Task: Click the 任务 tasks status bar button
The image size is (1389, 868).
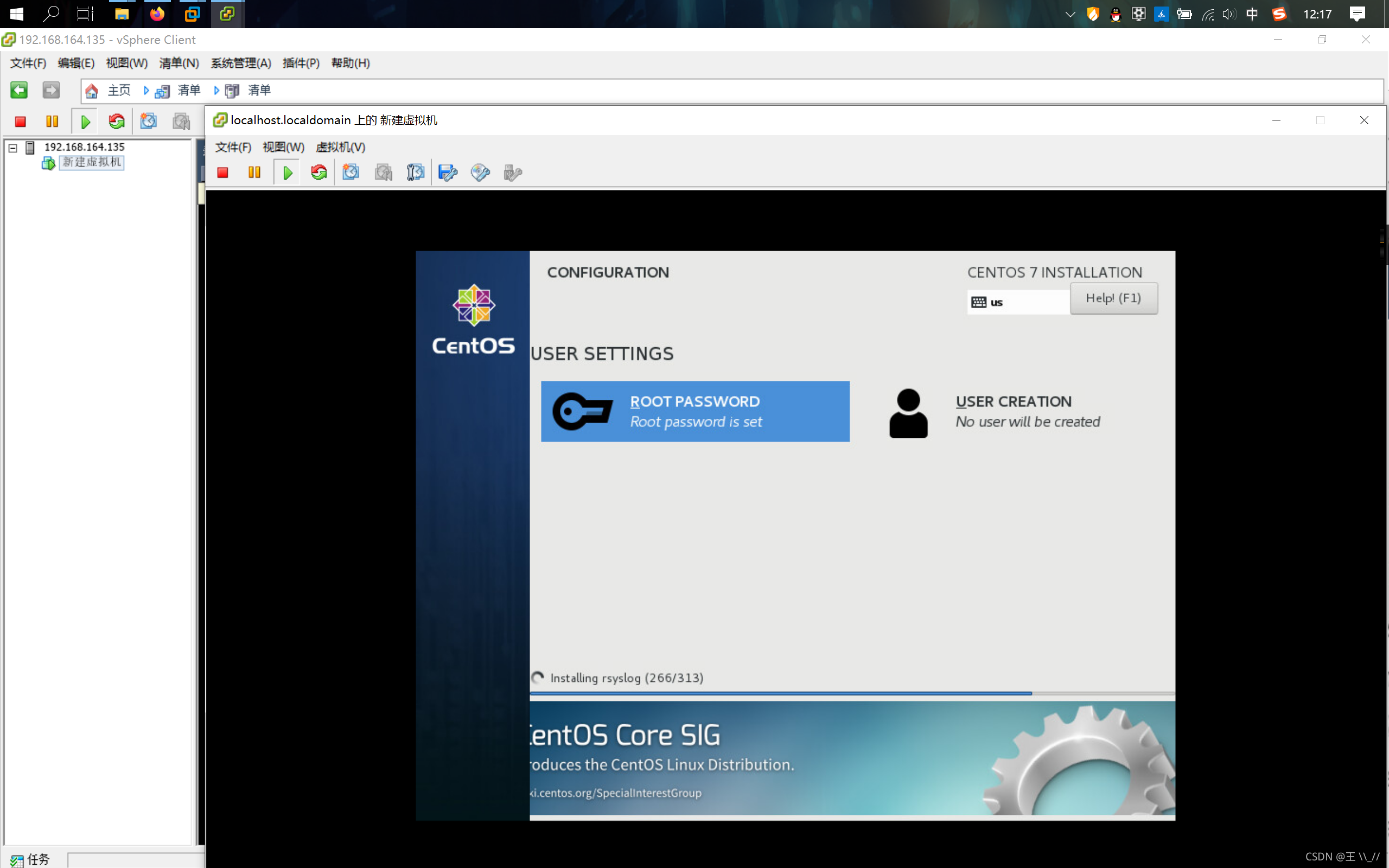Action: [x=30, y=859]
